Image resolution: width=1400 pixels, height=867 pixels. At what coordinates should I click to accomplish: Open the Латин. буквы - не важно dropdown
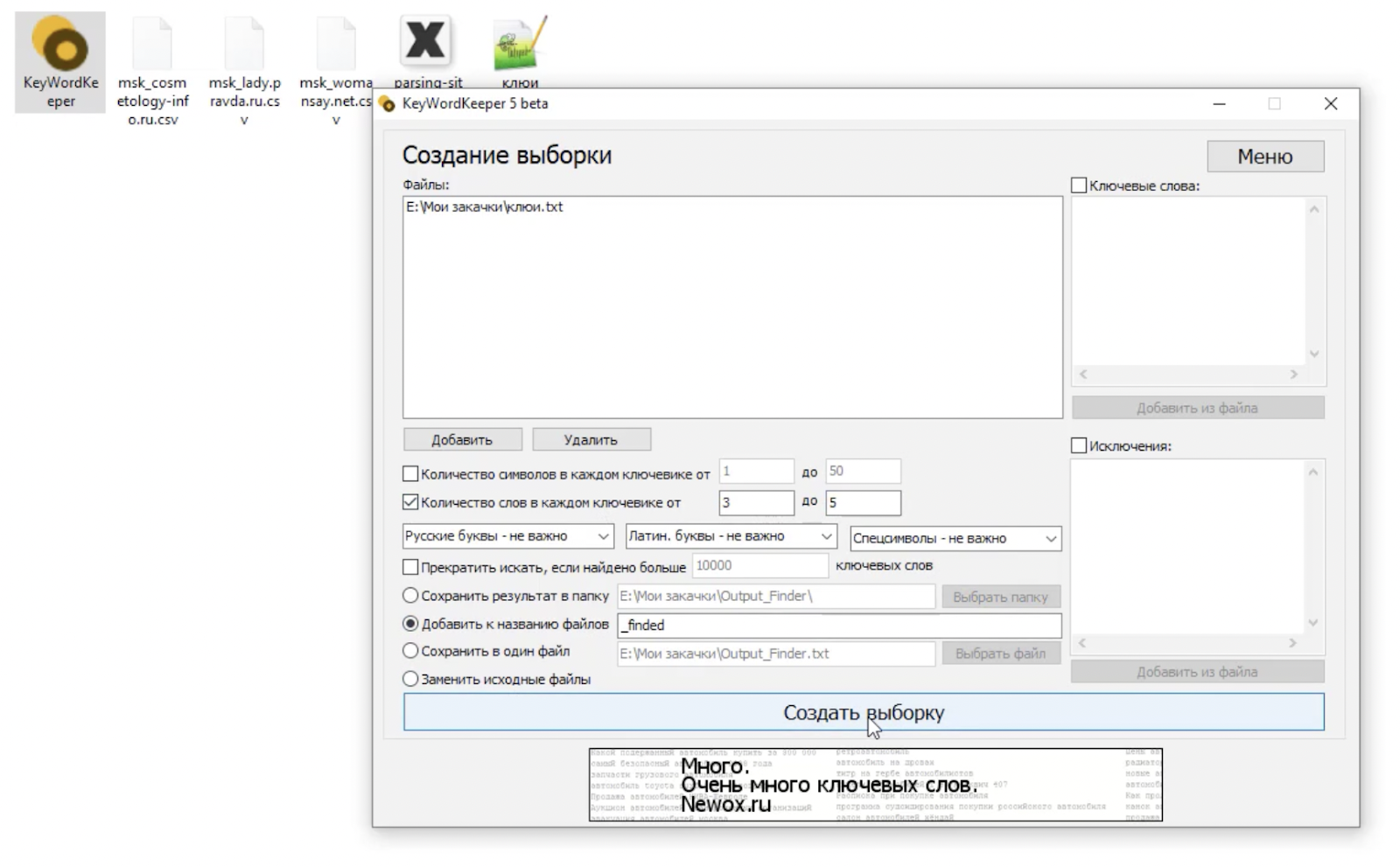point(731,536)
